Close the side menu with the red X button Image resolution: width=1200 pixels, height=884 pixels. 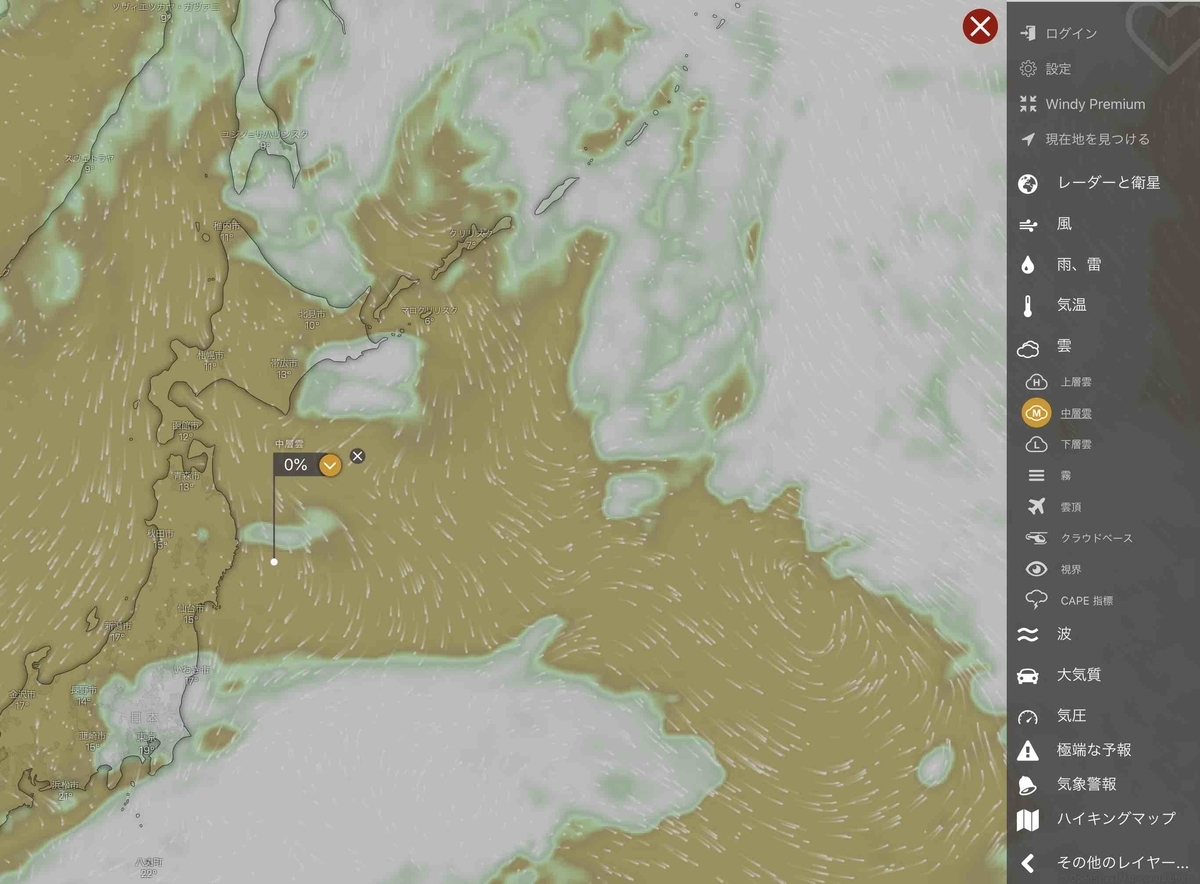981,27
